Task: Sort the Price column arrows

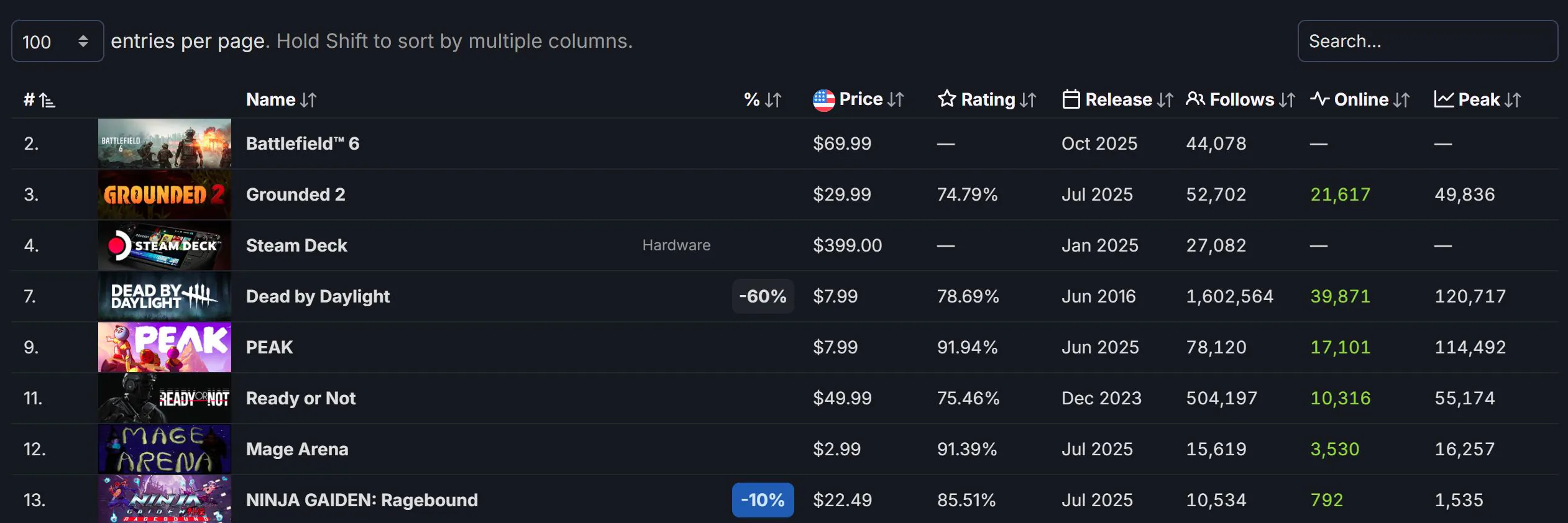Action: [896, 99]
